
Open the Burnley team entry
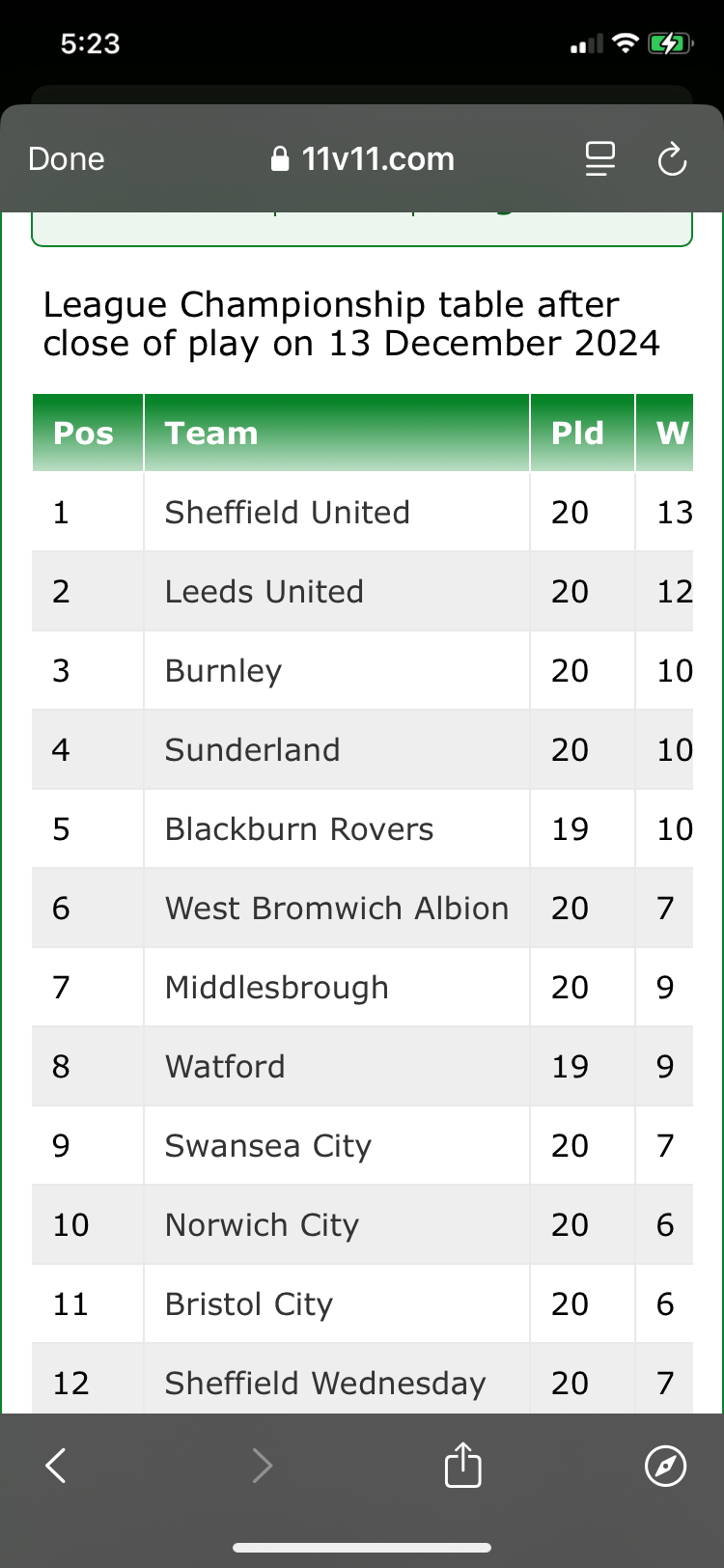pyautogui.click(x=223, y=671)
